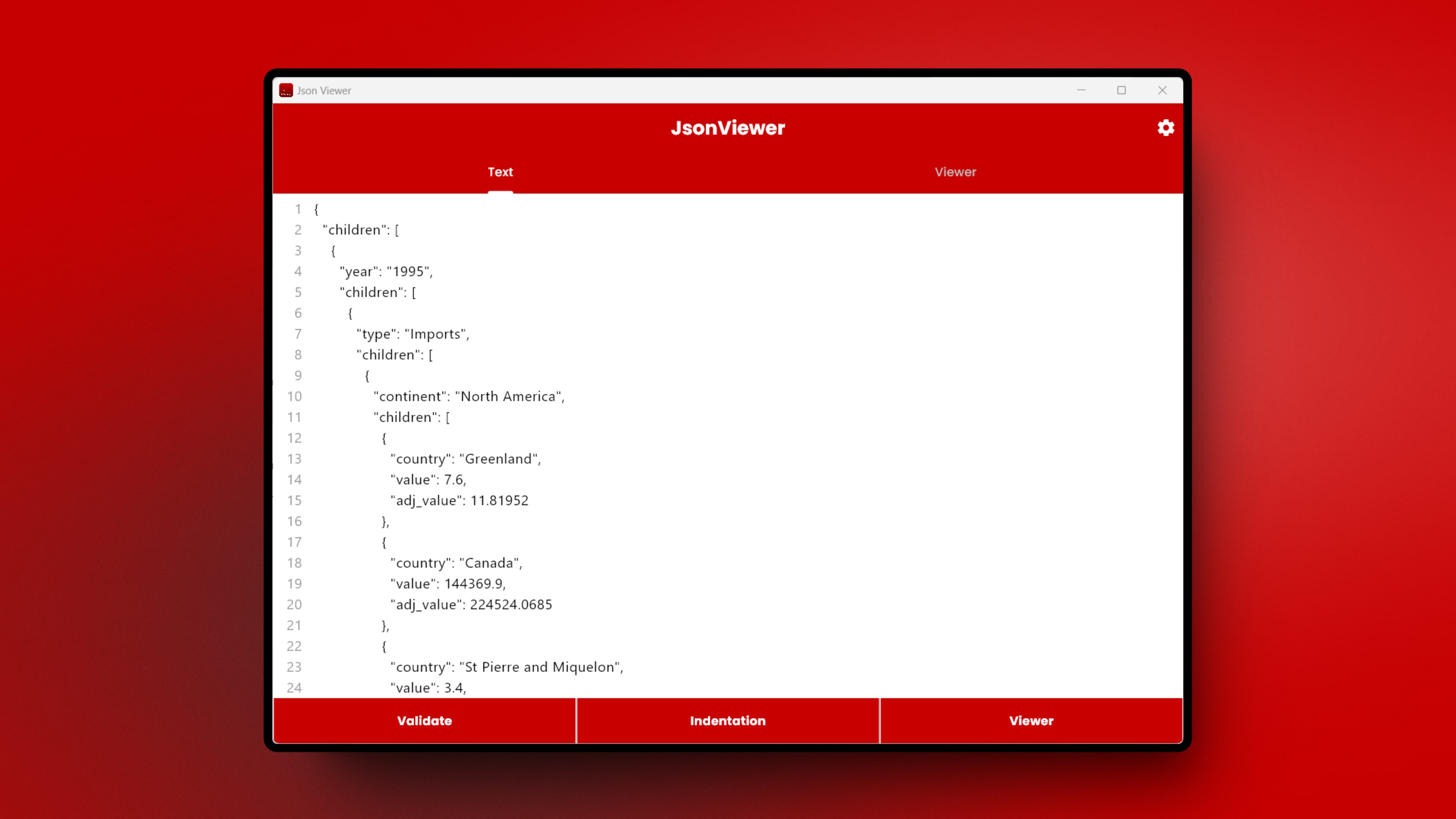The image size is (1456, 819).
Task: Click the "type": "Imports" line
Action: coord(413,334)
